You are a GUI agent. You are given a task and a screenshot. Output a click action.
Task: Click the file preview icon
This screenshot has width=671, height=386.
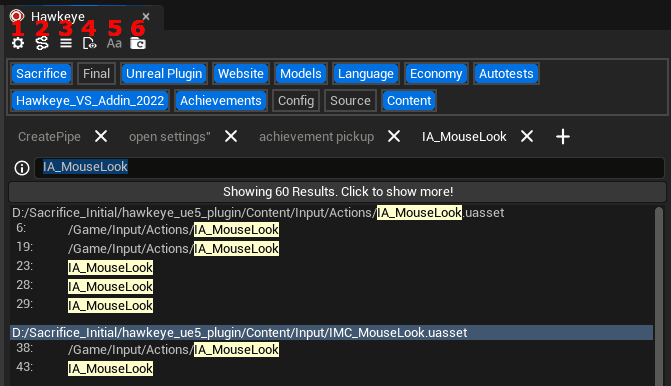tap(89, 43)
